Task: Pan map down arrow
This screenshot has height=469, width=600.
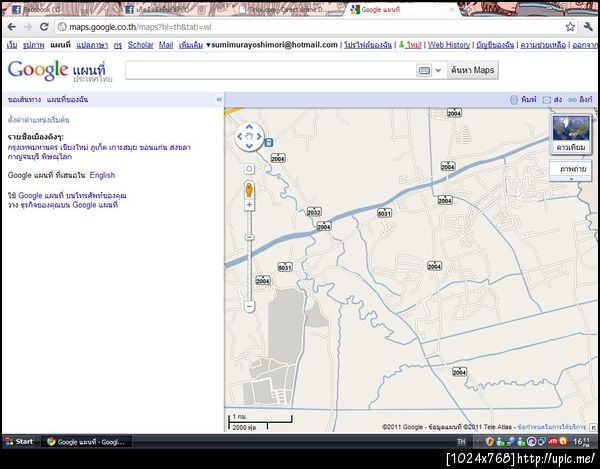Action: 249,146
